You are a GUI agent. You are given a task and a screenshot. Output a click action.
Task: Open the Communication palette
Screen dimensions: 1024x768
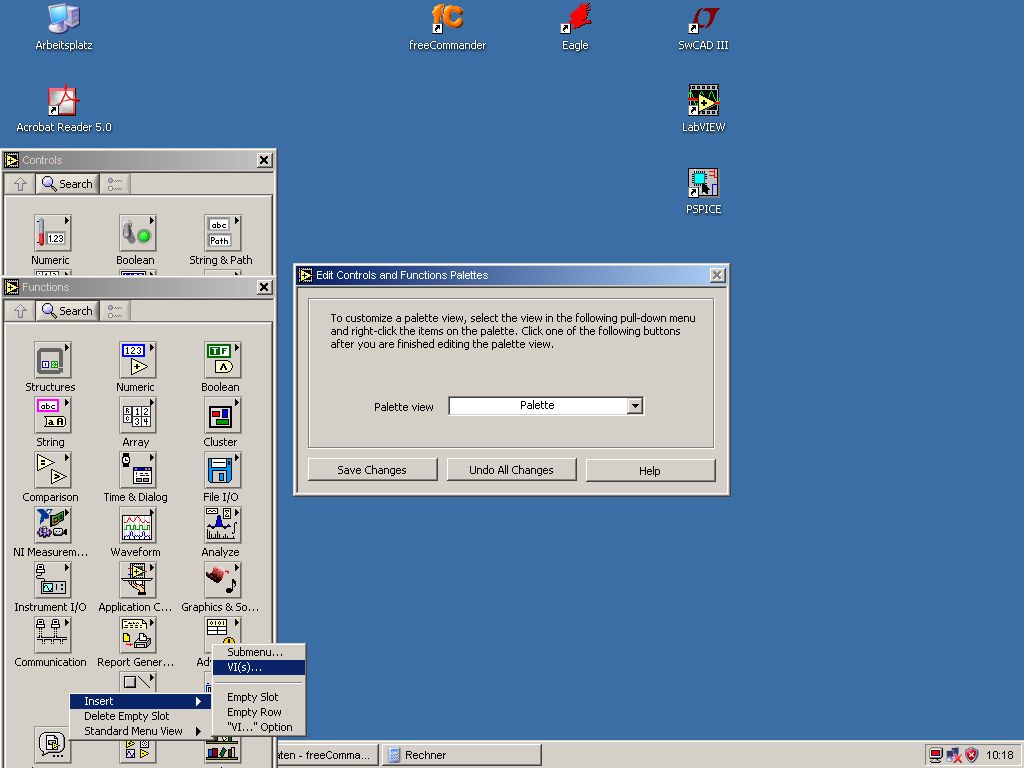[x=52, y=635]
